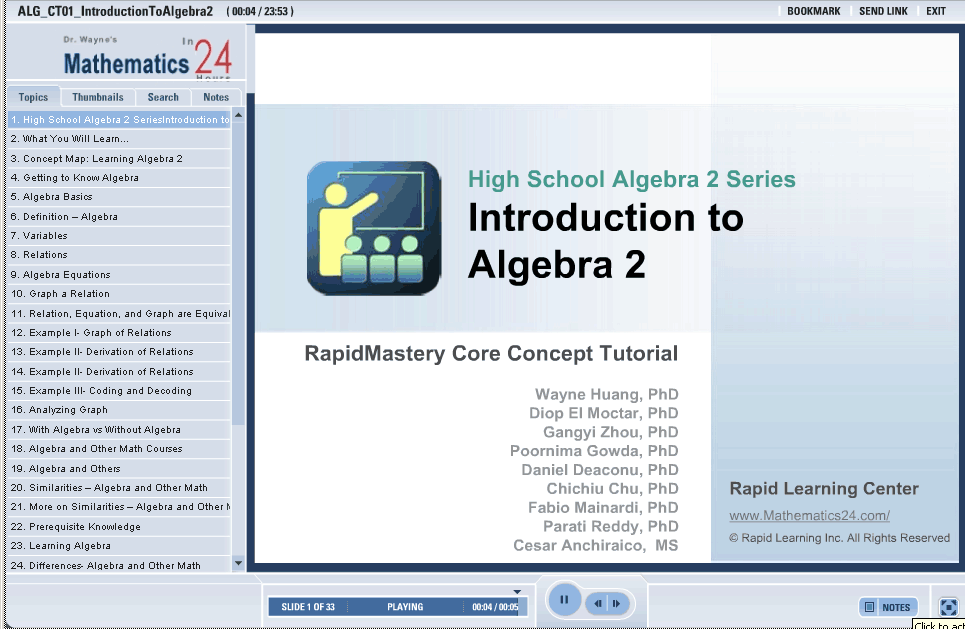This screenshot has height=629, width=965.
Task: Exit the tutorial with EXIT
Action: pyautogui.click(x=935, y=11)
